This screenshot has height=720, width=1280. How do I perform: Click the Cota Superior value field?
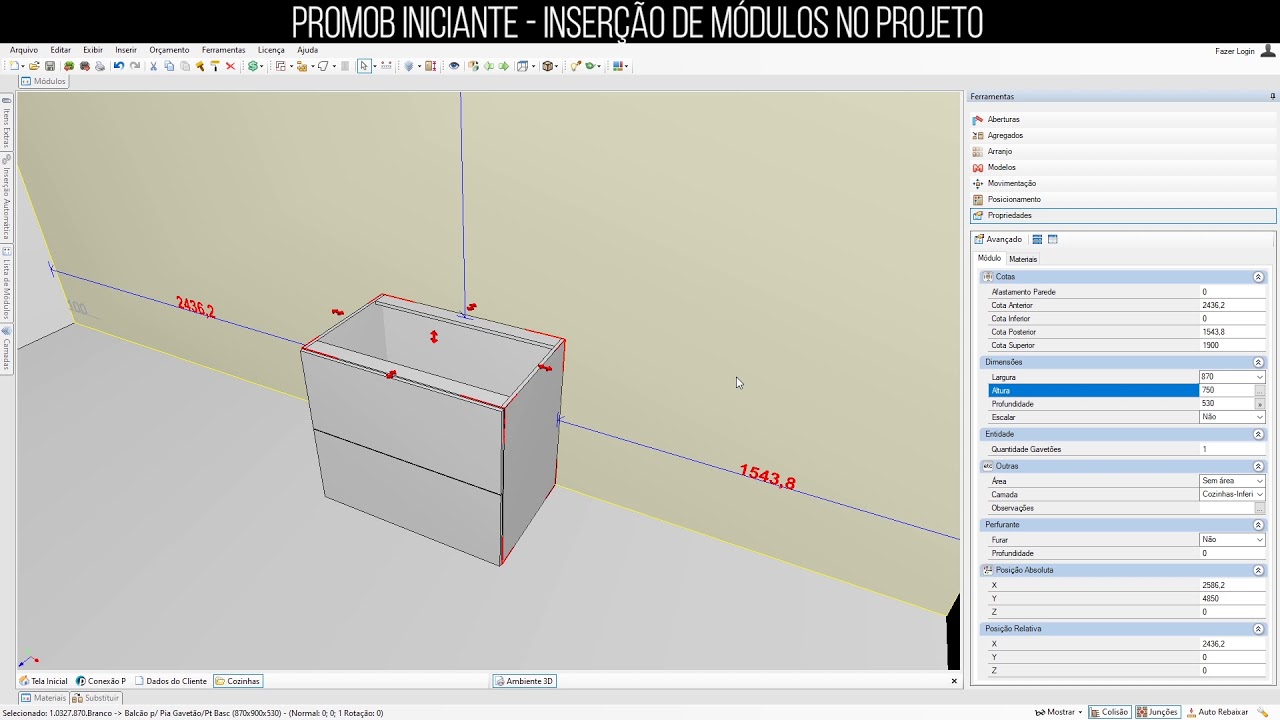[x=1233, y=345]
